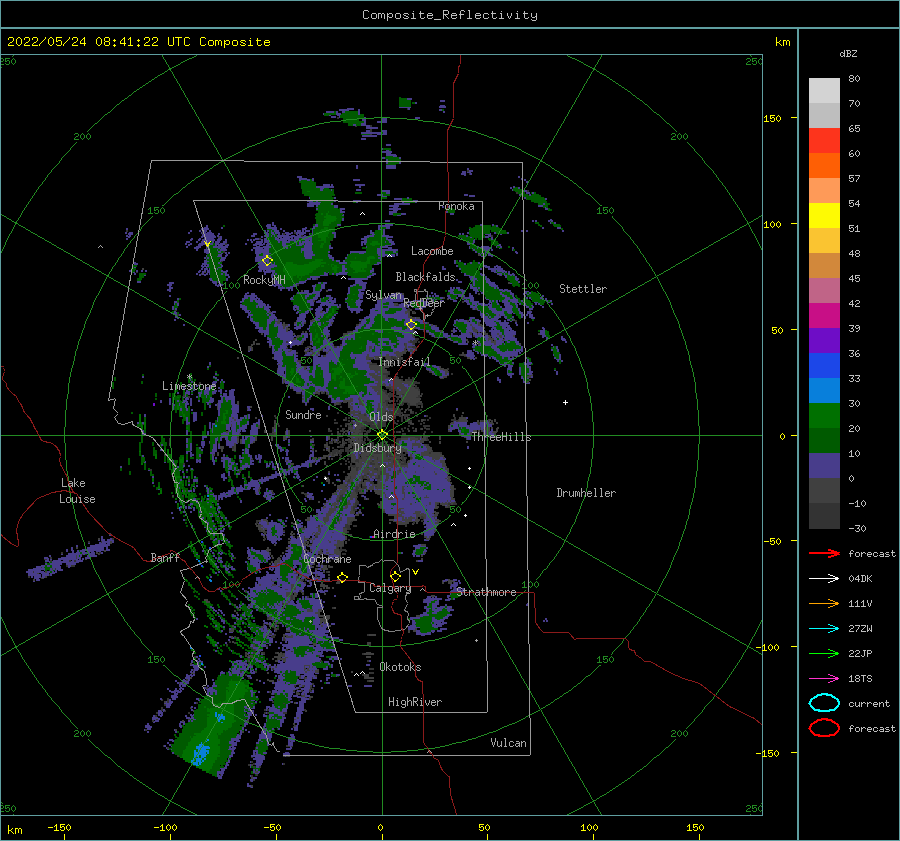Click the white plus marker below Stettler
Image resolution: width=900 pixels, height=841 pixels.
pos(565,402)
